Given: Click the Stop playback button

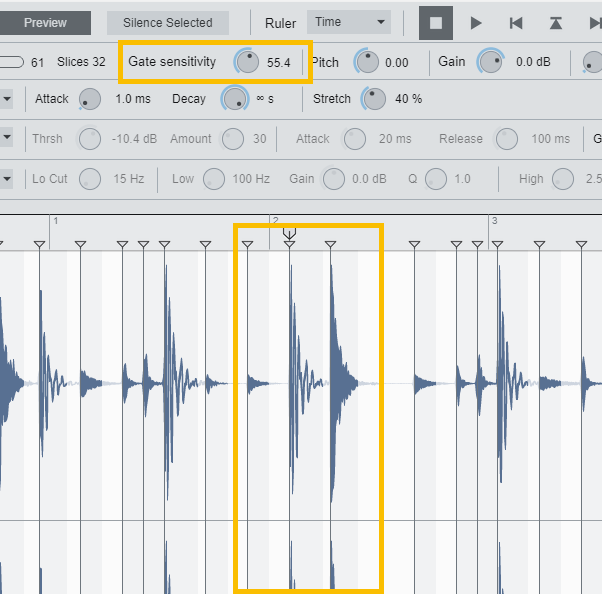Looking at the screenshot, I should [435, 22].
